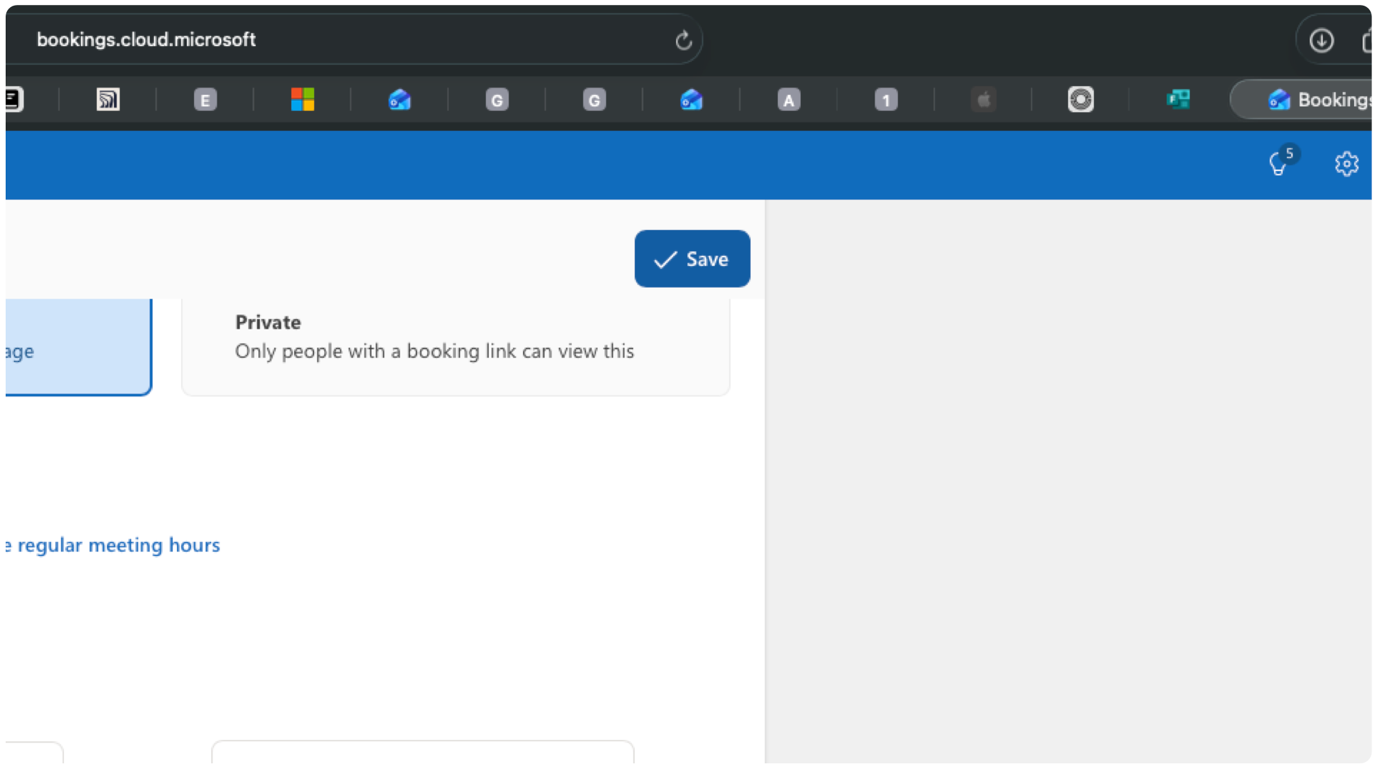Click the bookings.cloud.microsoft address field
Image resolution: width=1377 pixels, height=769 pixels.
point(355,40)
